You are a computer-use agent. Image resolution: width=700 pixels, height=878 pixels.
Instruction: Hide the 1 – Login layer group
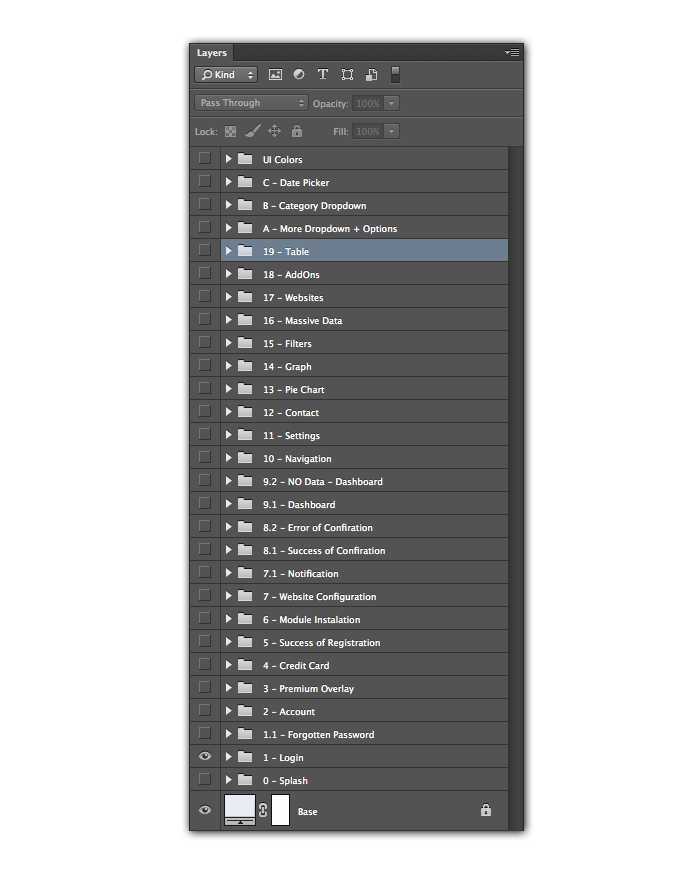coord(205,757)
